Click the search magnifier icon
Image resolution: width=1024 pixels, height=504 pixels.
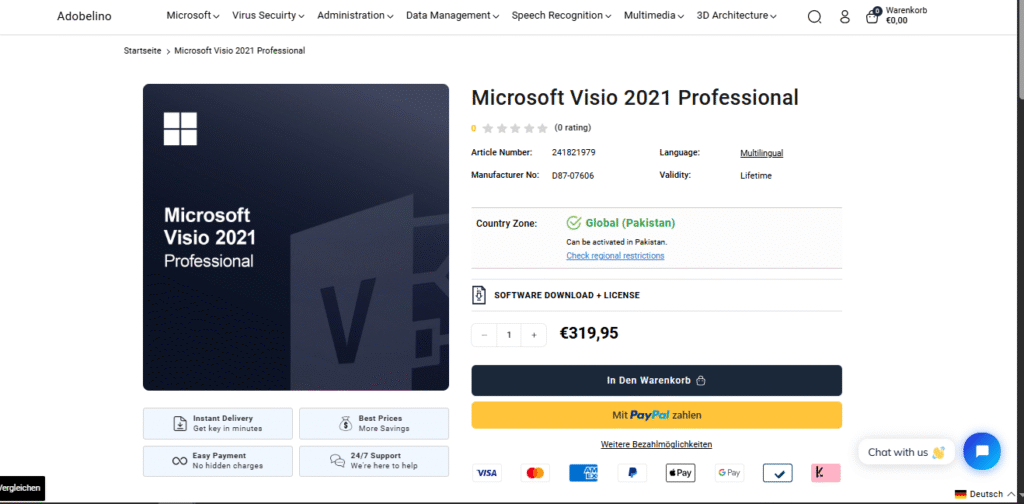click(x=814, y=16)
